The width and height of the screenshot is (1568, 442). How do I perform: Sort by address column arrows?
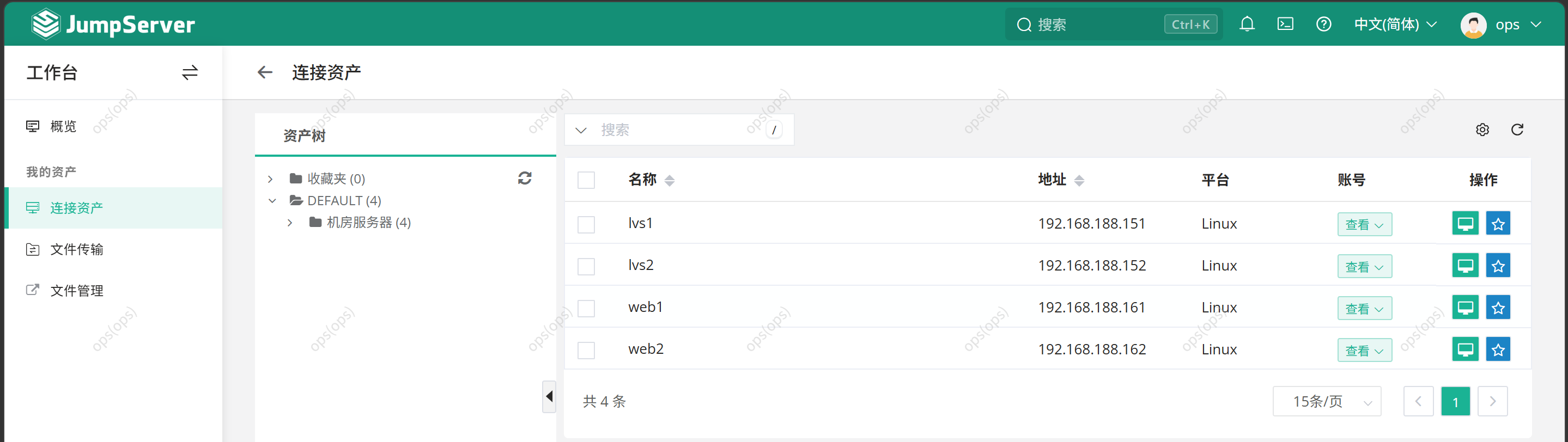(1079, 181)
